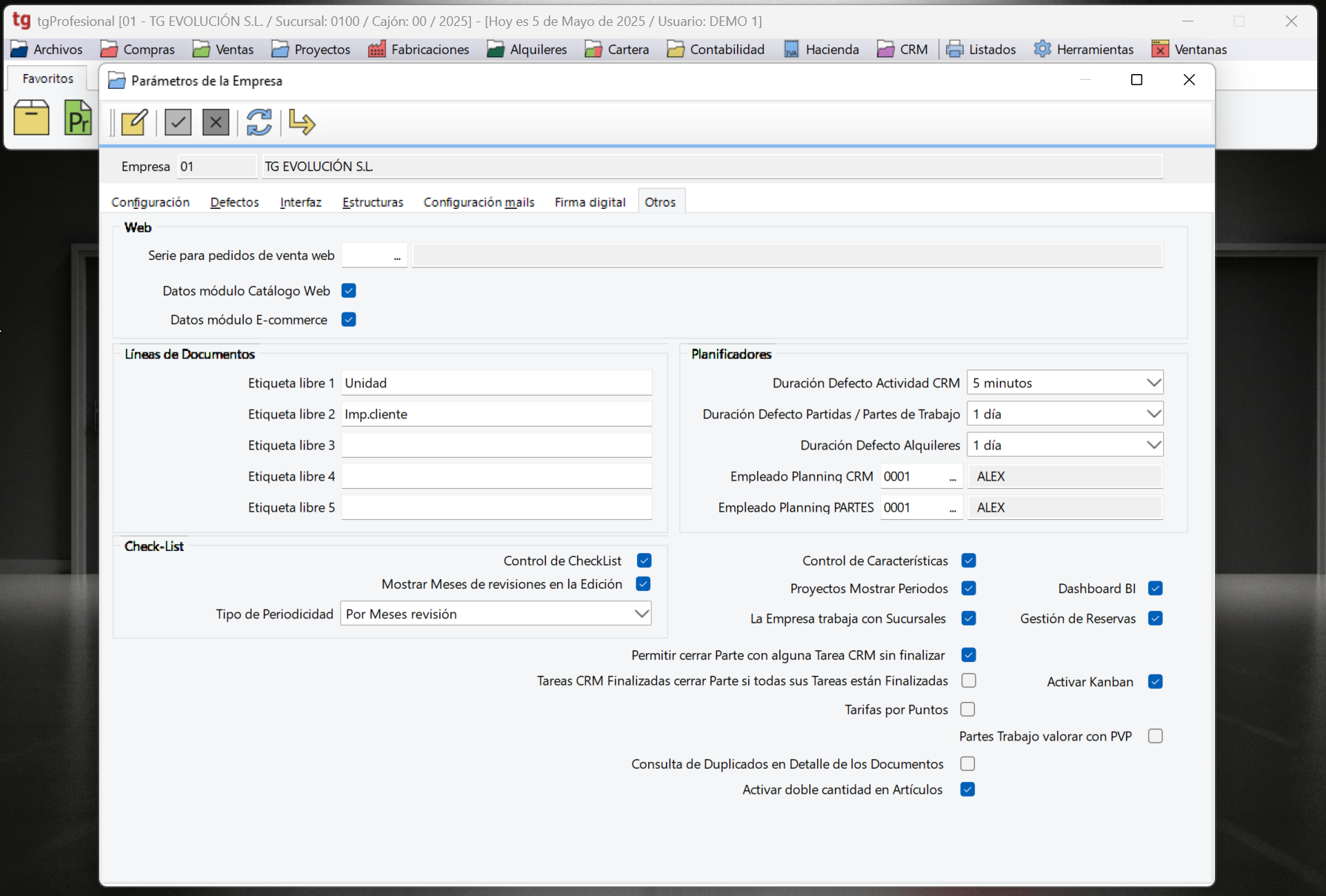Switch to the Estructuras tab
The width and height of the screenshot is (1326, 896).
click(x=373, y=202)
